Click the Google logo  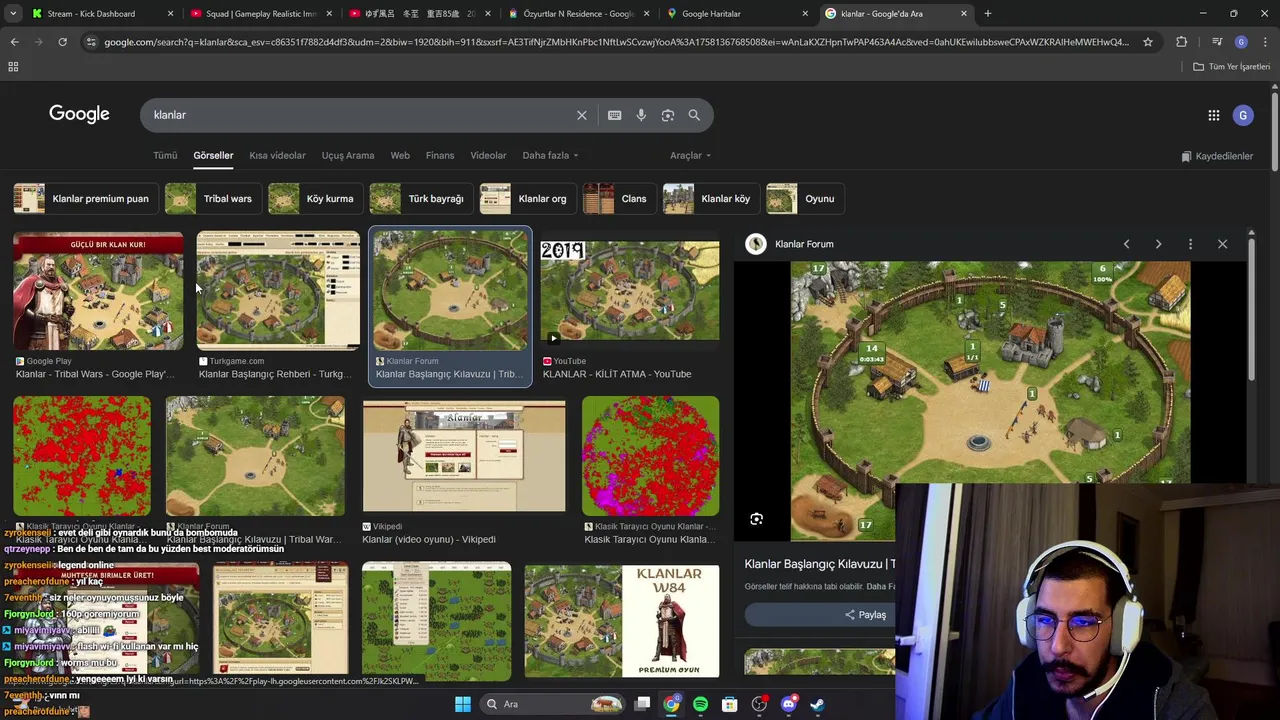pyautogui.click(x=79, y=114)
